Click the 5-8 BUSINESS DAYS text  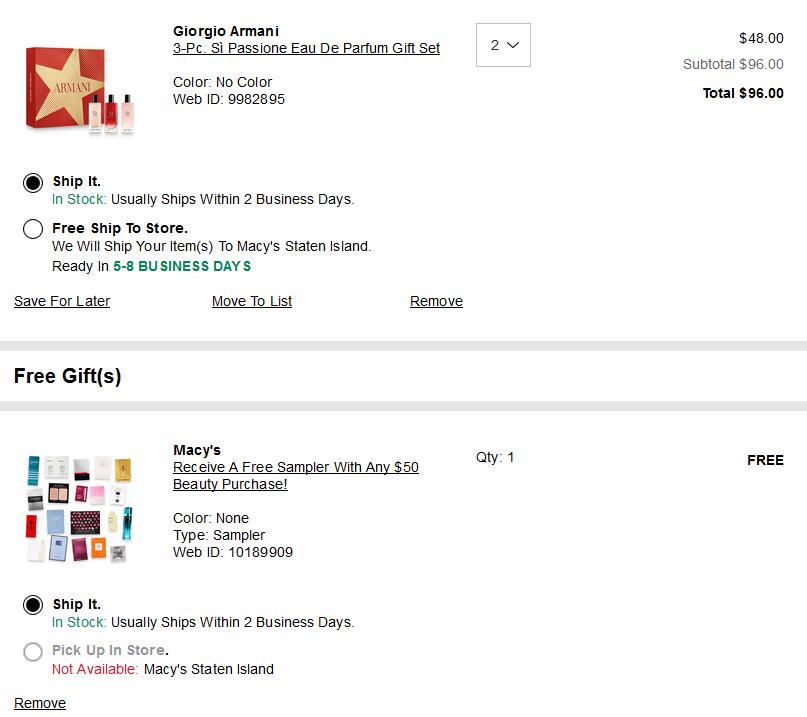[182, 266]
